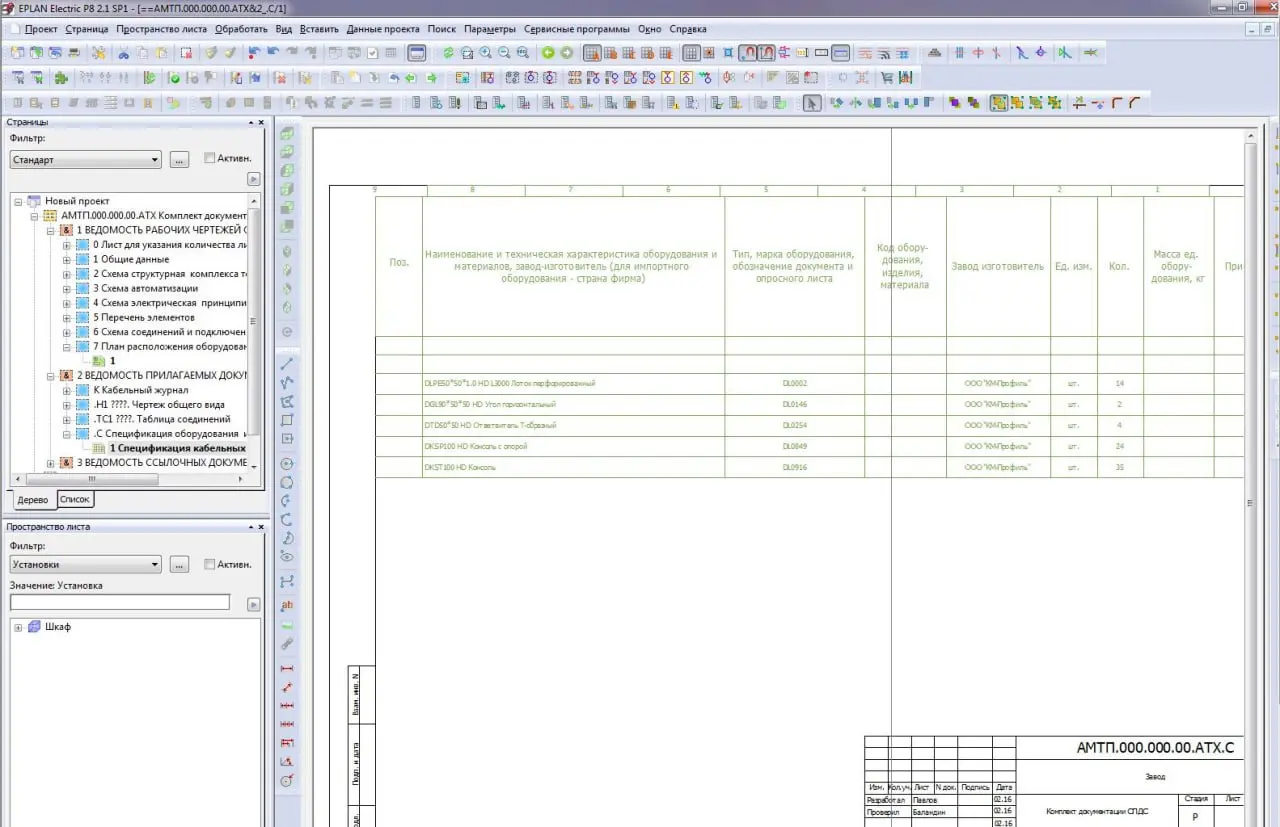Viewport: 1280px width, 827px height.
Task: Click the ... button beside Стандарт filter
Action: pos(179,159)
